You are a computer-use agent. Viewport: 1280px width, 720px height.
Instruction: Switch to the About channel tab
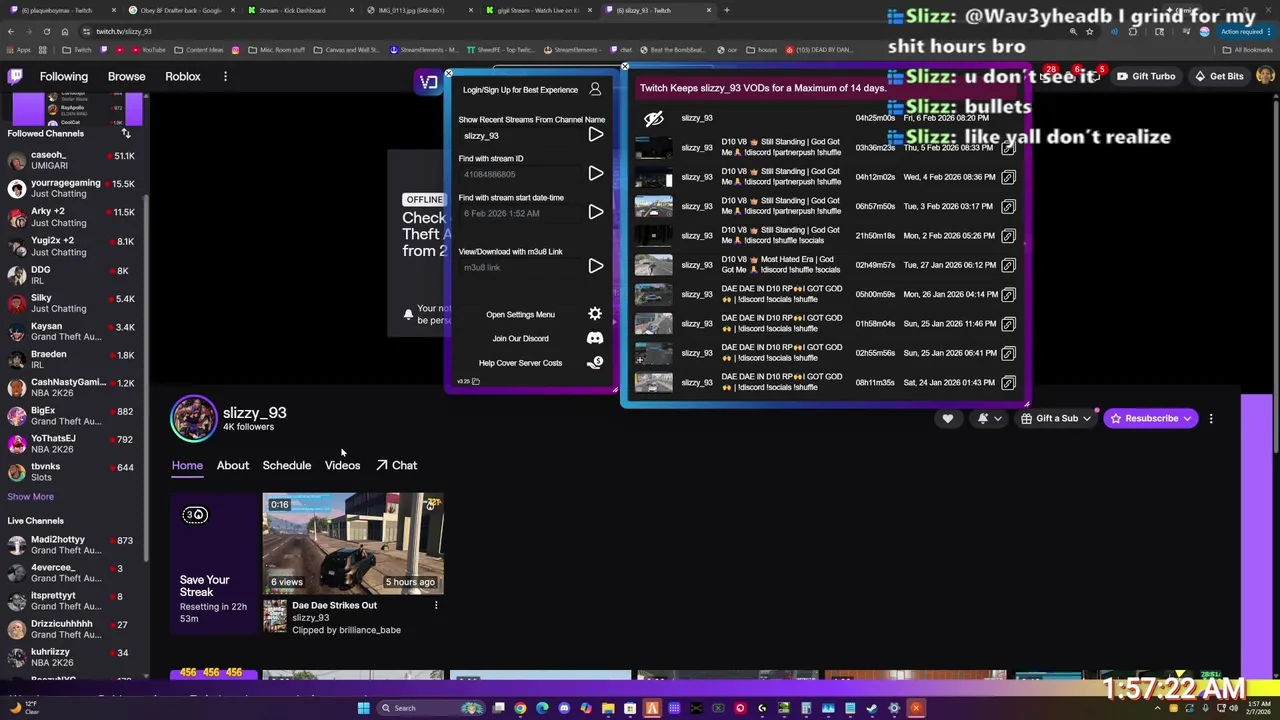pos(233,465)
